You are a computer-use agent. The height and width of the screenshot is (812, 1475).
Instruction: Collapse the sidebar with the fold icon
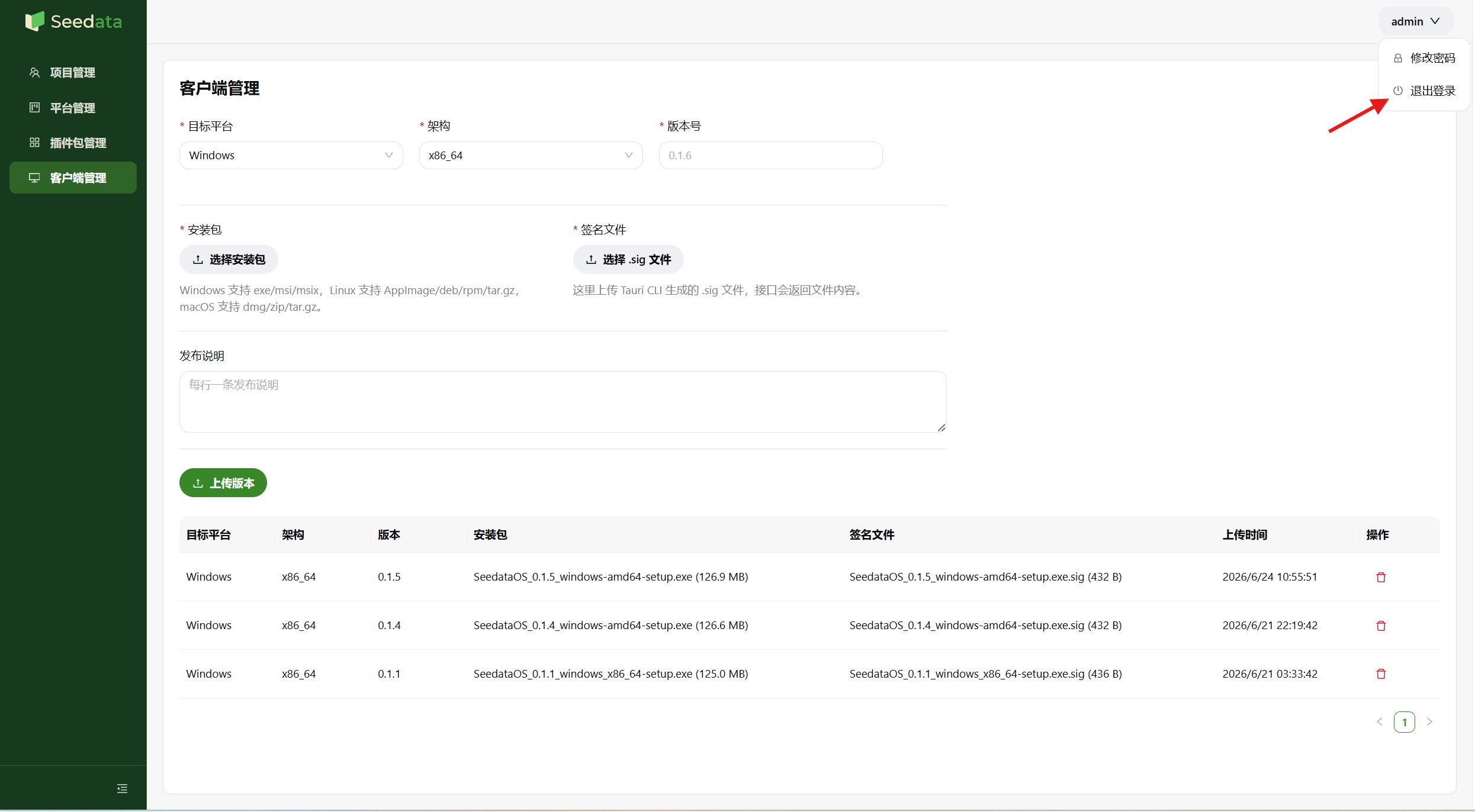pyautogui.click(x=122, y=788)
